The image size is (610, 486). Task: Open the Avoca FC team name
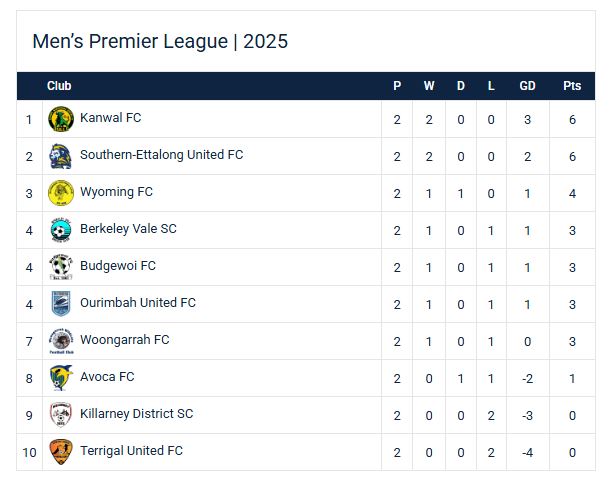(107, 377)
